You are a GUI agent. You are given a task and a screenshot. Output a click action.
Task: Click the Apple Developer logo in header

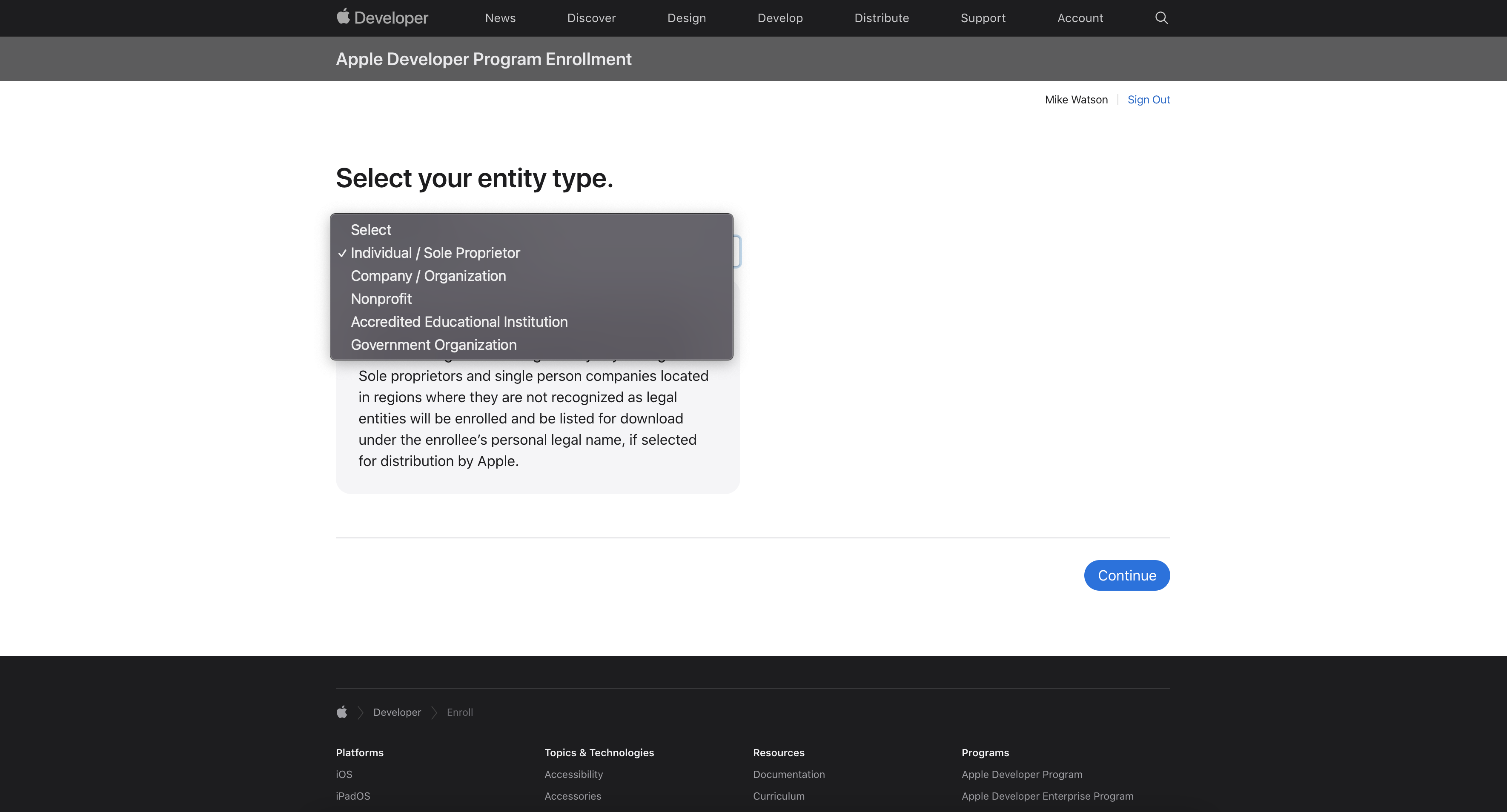(x=382, y=17)
